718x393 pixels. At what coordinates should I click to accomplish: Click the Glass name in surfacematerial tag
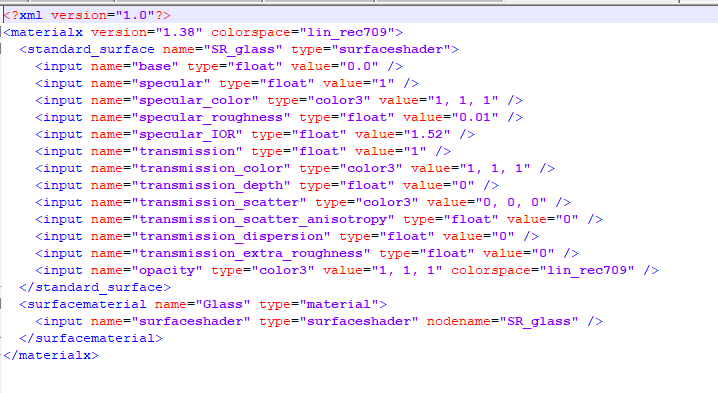(x=223, y=304)
